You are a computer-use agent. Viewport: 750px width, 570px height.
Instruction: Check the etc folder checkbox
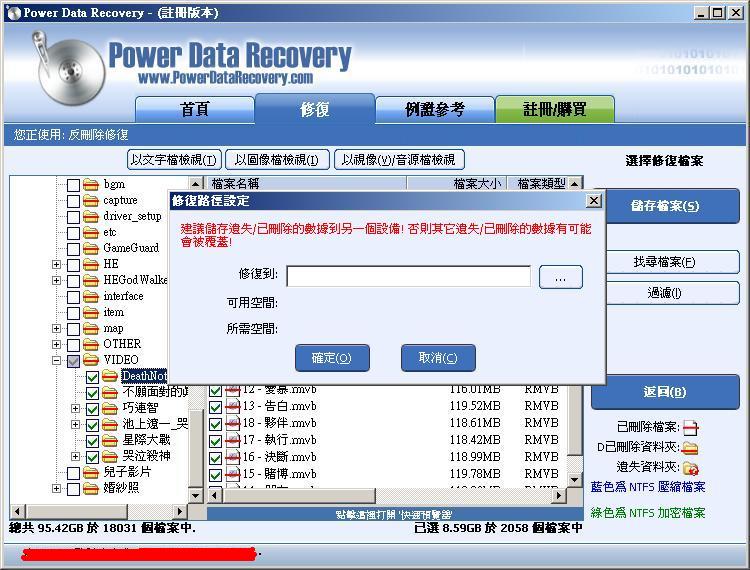[x=73, y=233]
